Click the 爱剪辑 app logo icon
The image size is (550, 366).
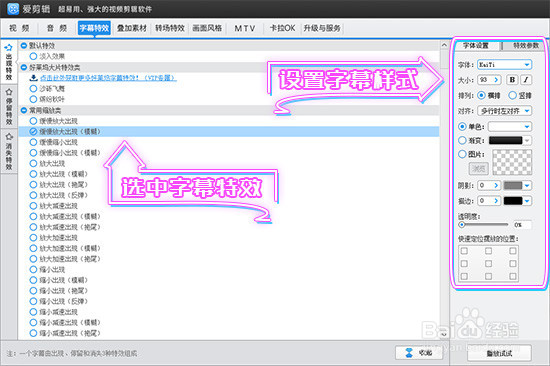coord(13,8)
